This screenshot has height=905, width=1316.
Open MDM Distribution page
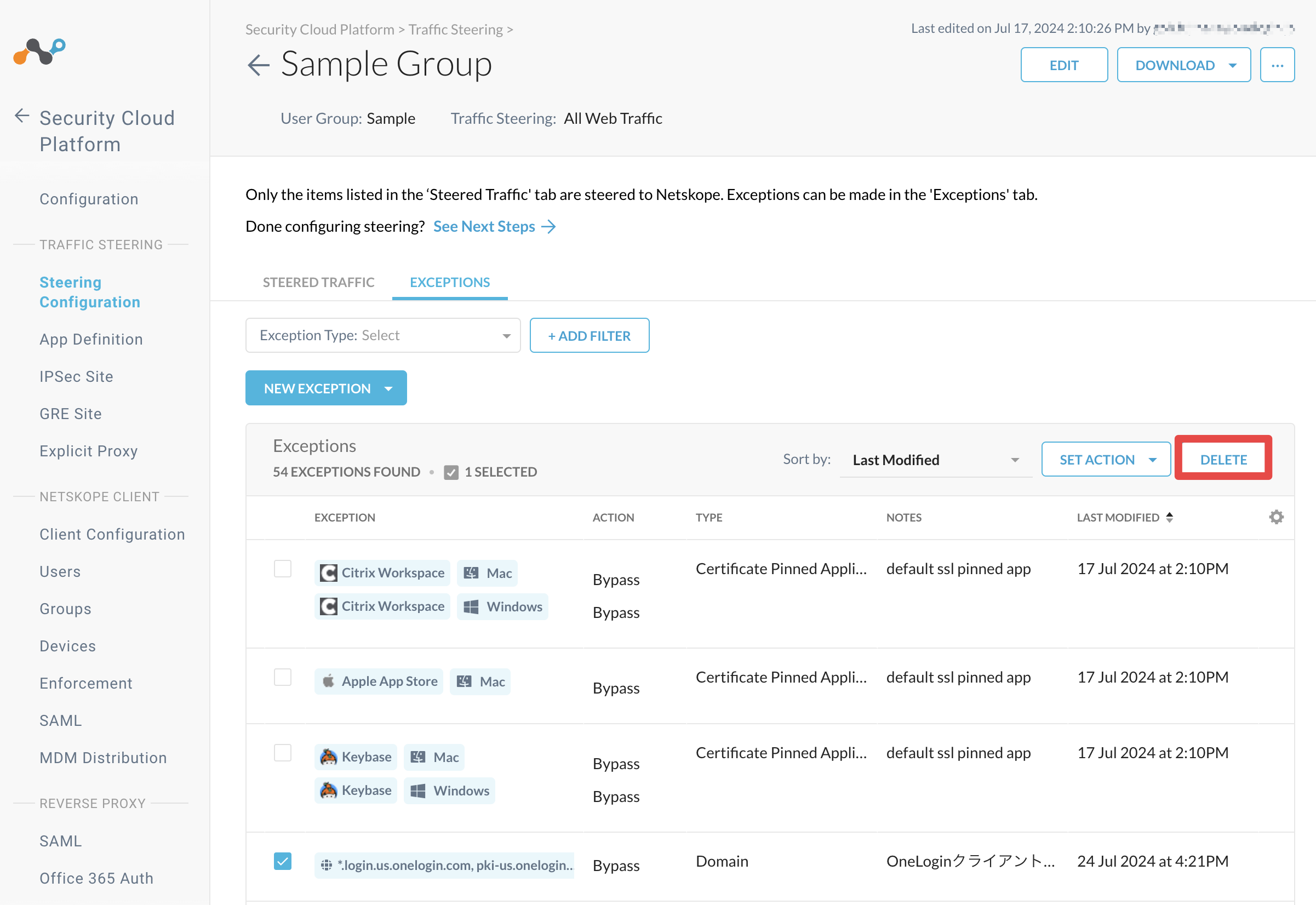click(103, 758)
